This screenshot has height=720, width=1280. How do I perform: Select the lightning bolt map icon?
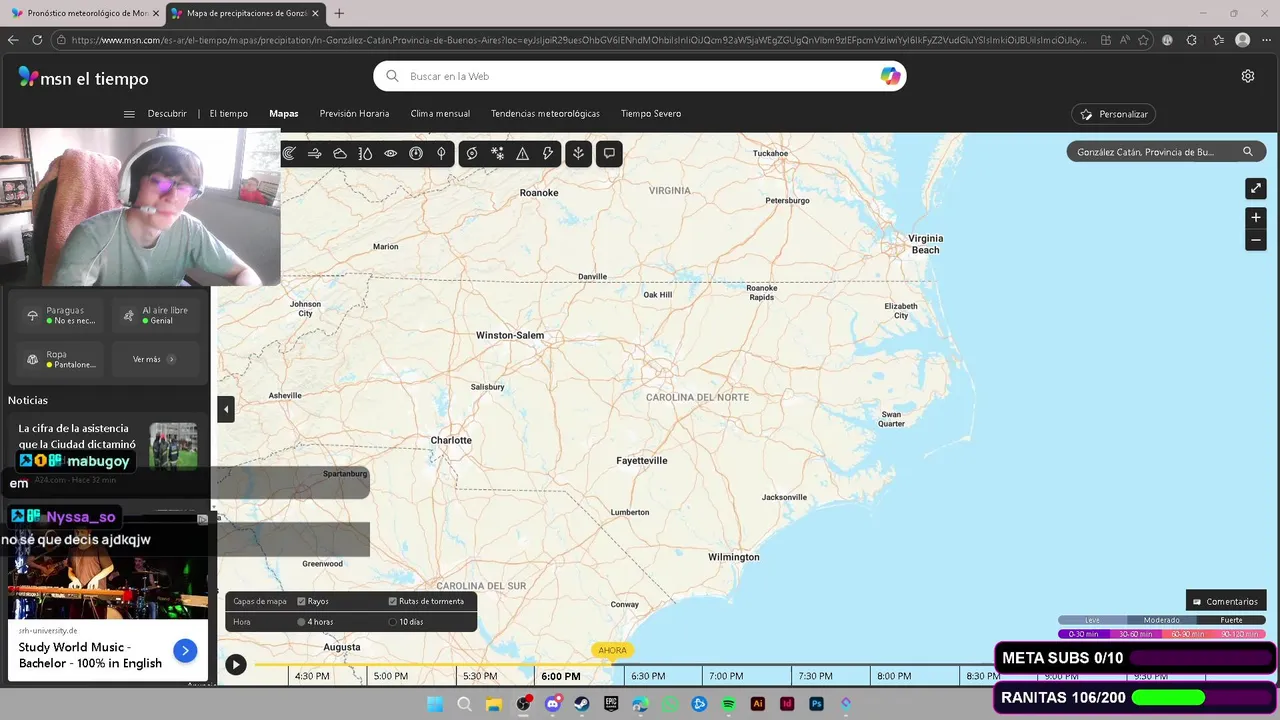[x=548, y=153]
